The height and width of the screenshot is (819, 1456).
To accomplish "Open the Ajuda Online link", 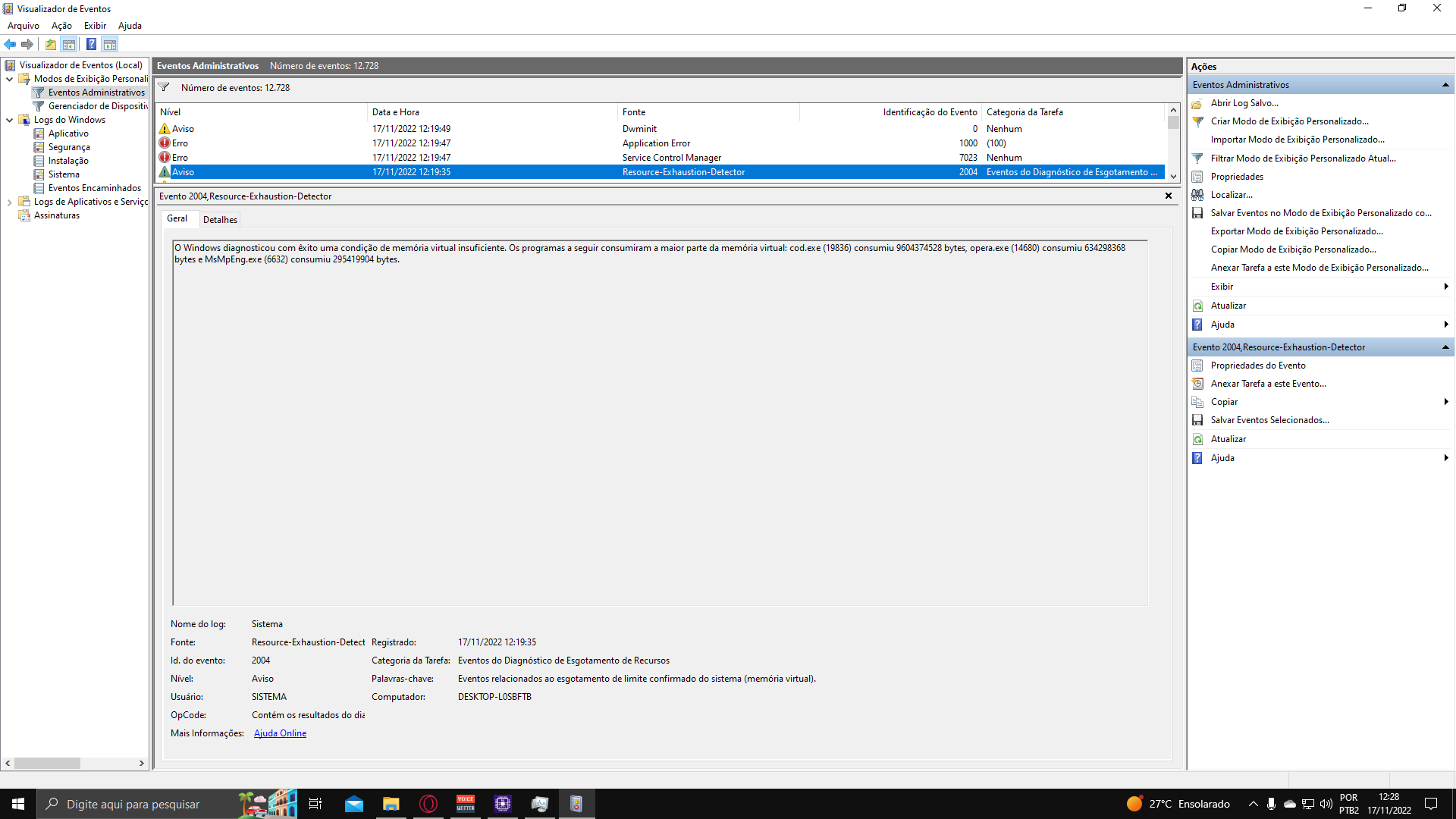I will point(280,733).
